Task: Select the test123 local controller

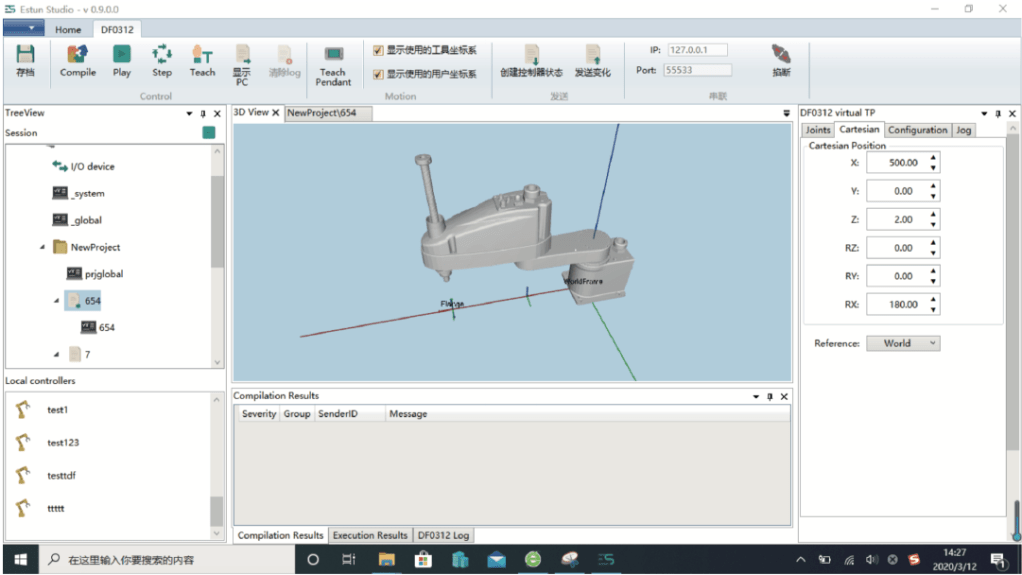Action: click(62, 442)
